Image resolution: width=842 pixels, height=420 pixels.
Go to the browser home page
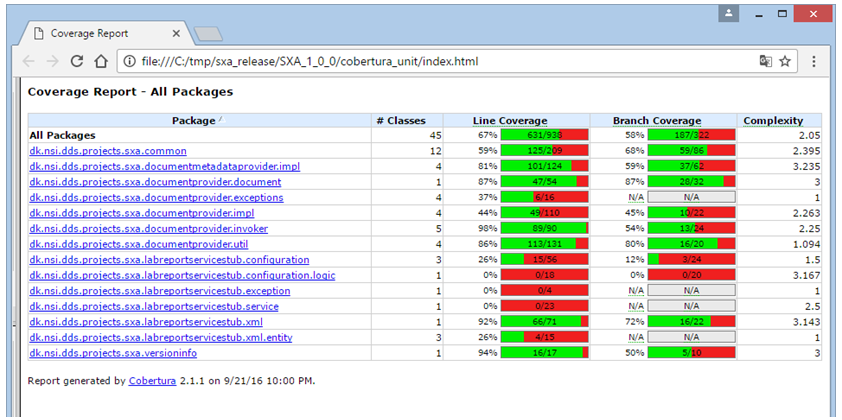pos(100,61)
